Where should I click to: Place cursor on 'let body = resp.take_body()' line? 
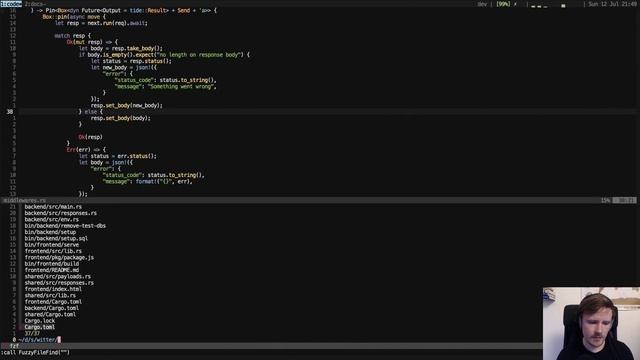120,49
